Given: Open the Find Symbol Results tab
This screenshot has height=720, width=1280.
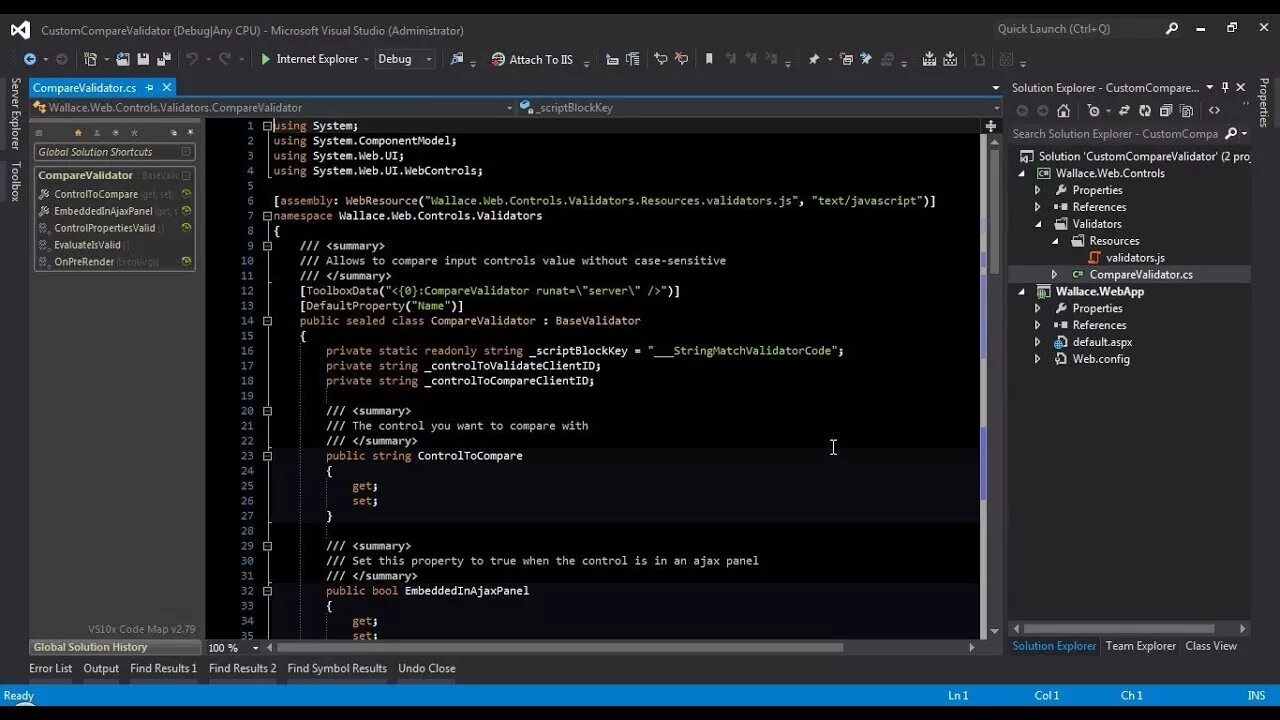Looking at the screenshot, I should [x=337, y=668].
